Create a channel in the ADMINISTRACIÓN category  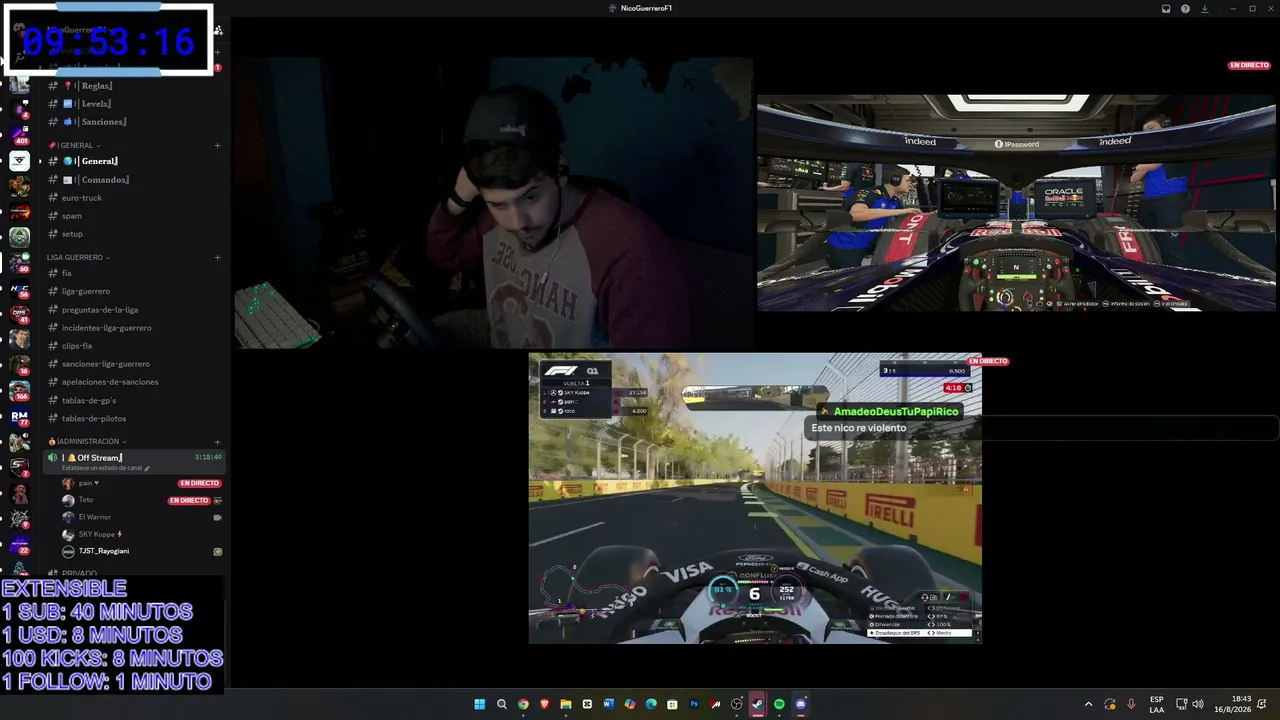217,441
